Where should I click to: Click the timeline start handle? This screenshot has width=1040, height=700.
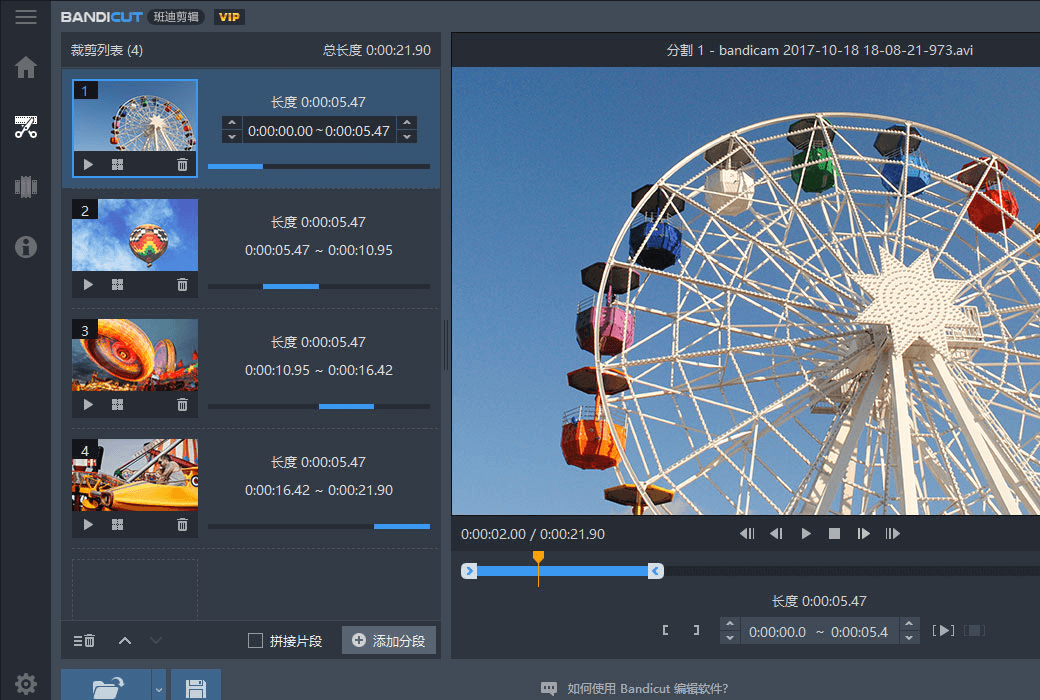coord(469,571)
